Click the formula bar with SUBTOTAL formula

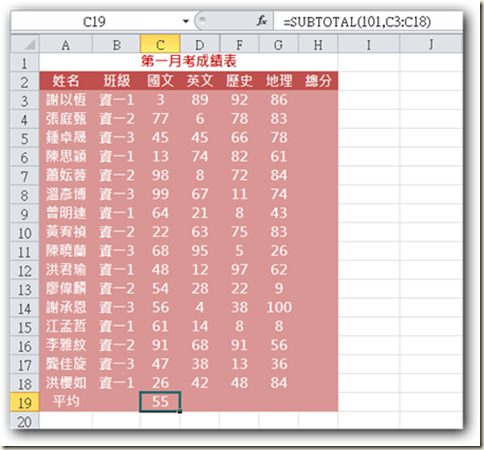[x=367, y=22]
